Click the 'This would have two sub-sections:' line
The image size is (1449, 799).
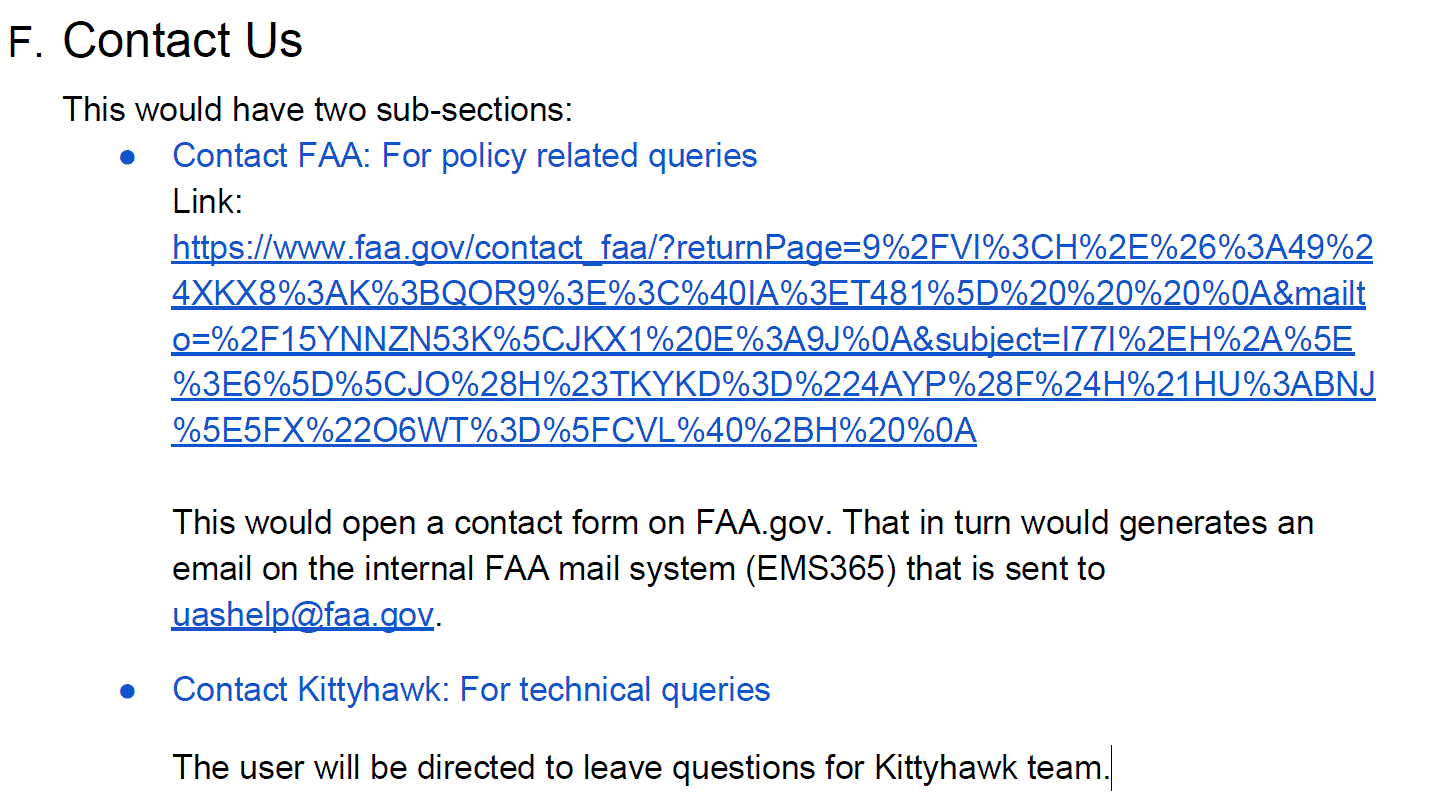[317, 109]
